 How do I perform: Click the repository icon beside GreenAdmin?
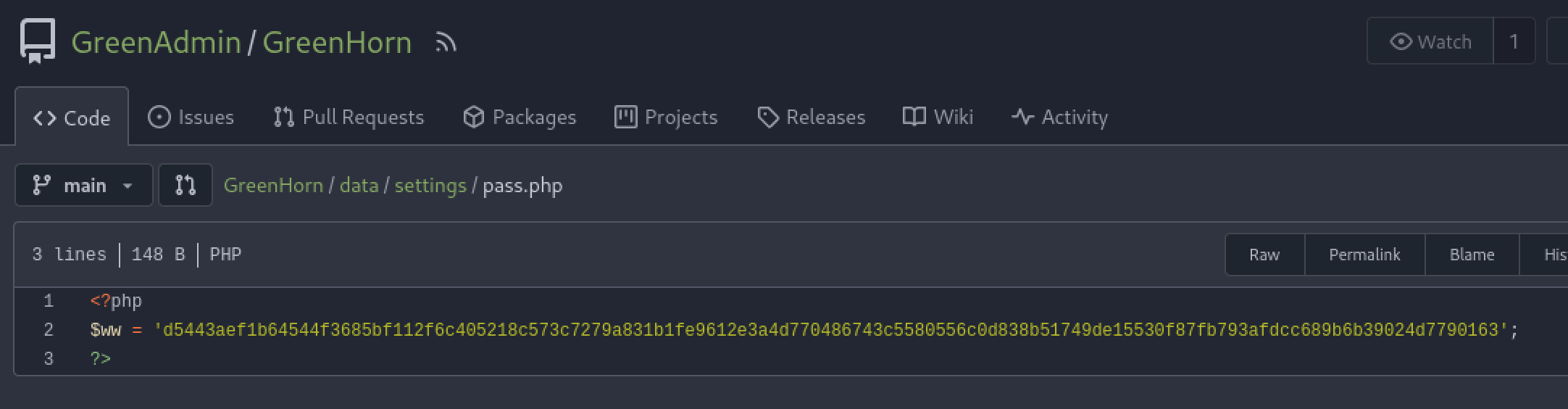point(37,41)
